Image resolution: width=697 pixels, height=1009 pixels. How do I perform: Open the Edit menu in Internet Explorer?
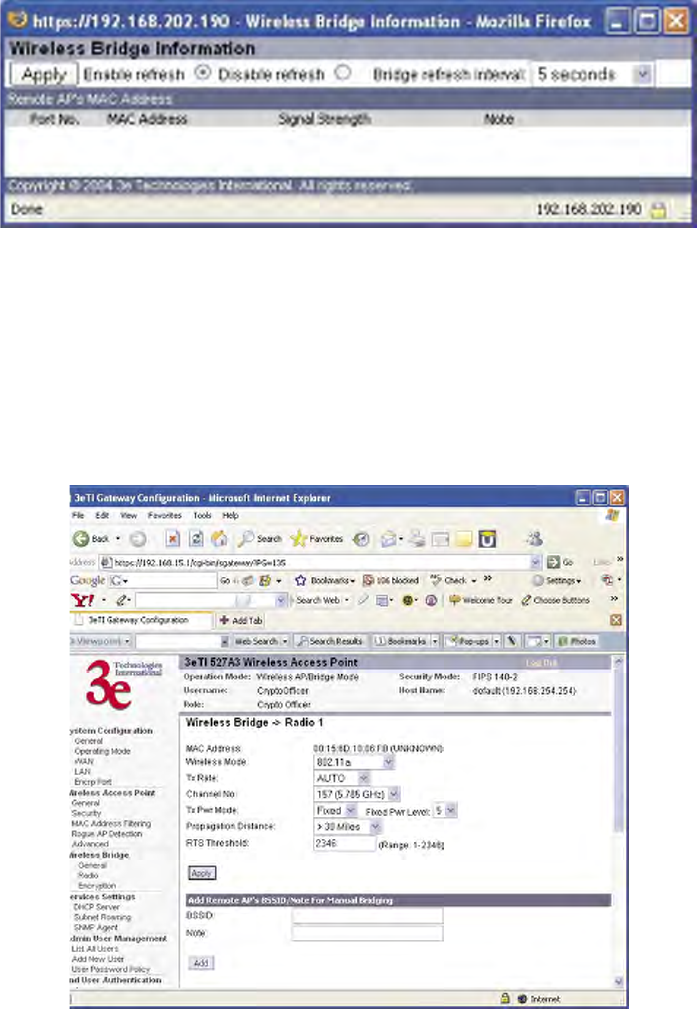pos(102,515)
